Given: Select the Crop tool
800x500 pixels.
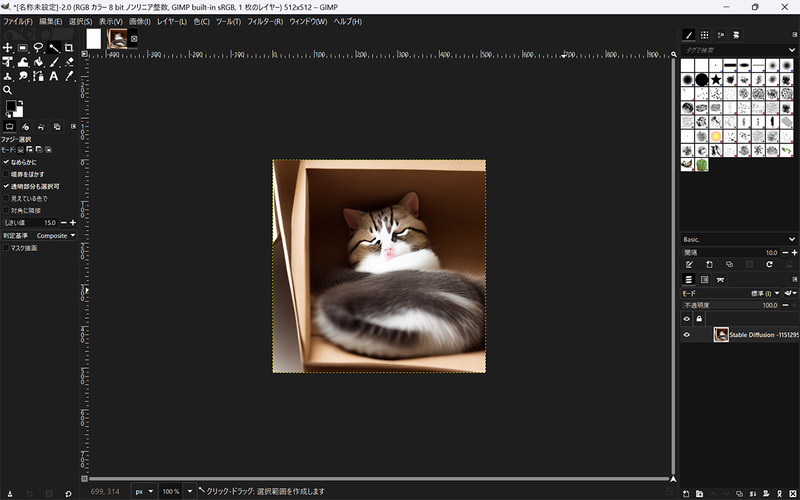Looking at the screenshot, I should [69, 48].
